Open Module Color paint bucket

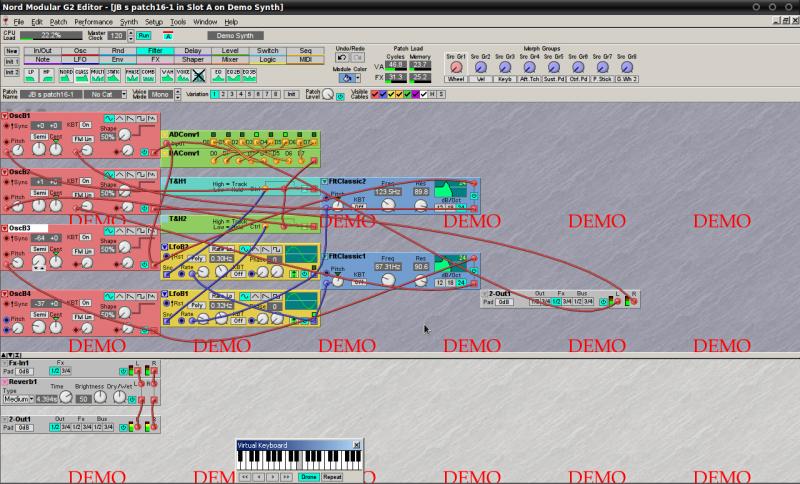[x=346, y=78]
